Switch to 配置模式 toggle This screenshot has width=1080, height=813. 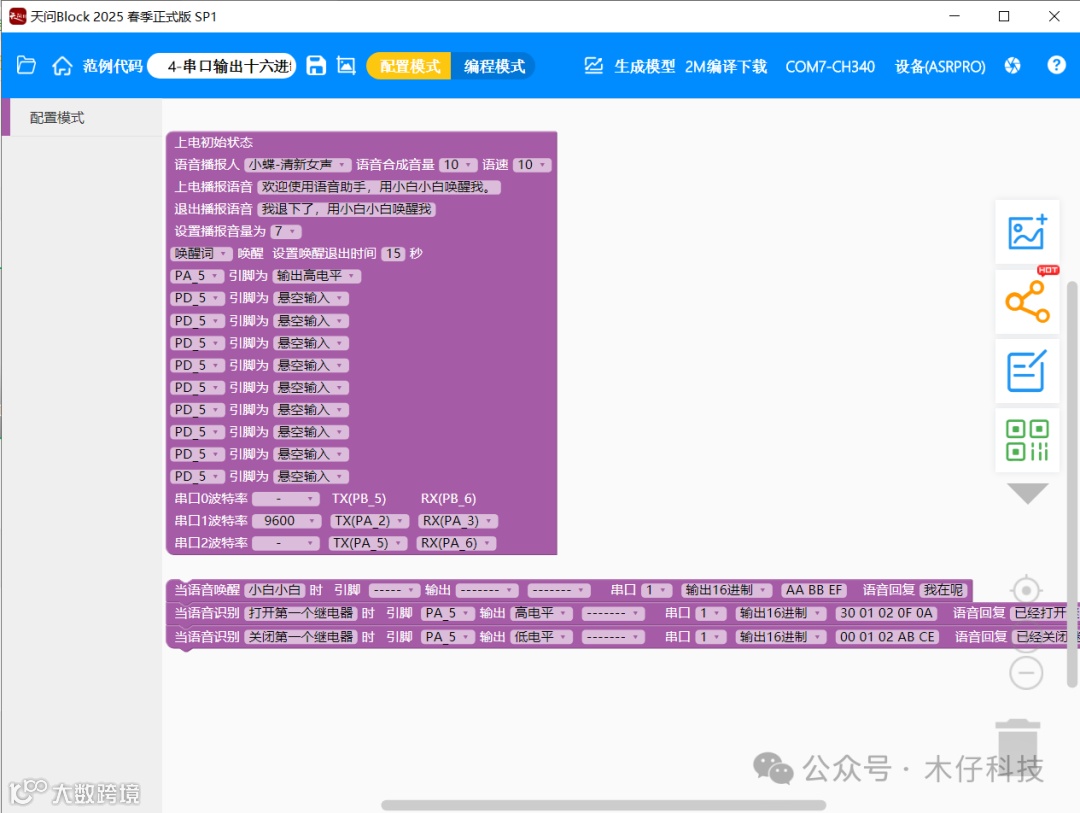409,66
